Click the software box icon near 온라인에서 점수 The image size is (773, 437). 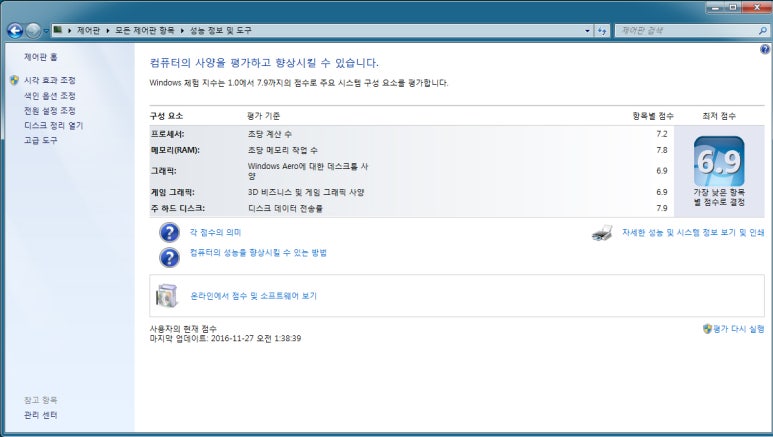coord(167,296)
